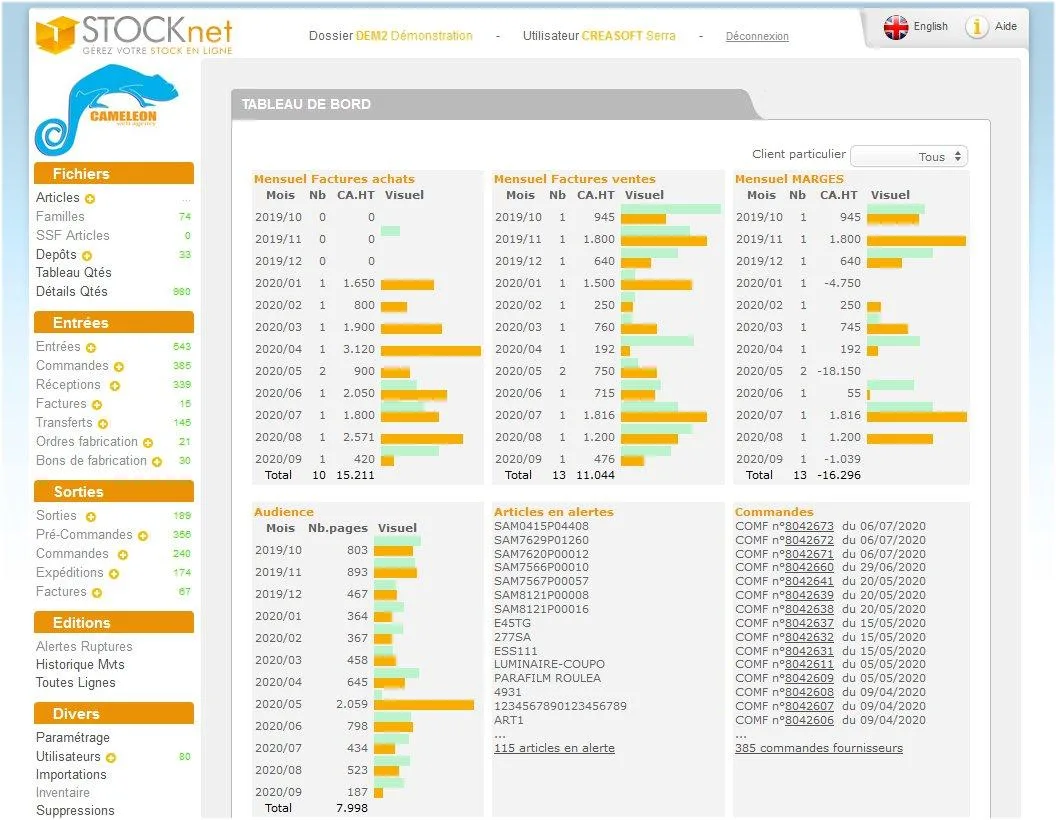Open Importations page
Image resolution: width=1056 pixels, height=820 pixels.
tap(71, 774)
